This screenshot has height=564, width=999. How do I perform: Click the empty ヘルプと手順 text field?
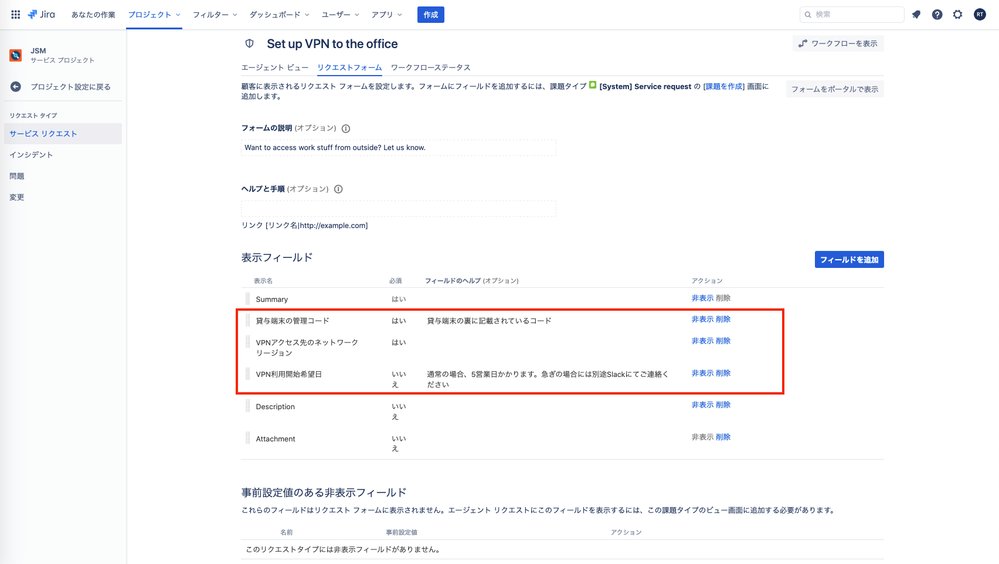pyautogui.click(x=398, y=208)
